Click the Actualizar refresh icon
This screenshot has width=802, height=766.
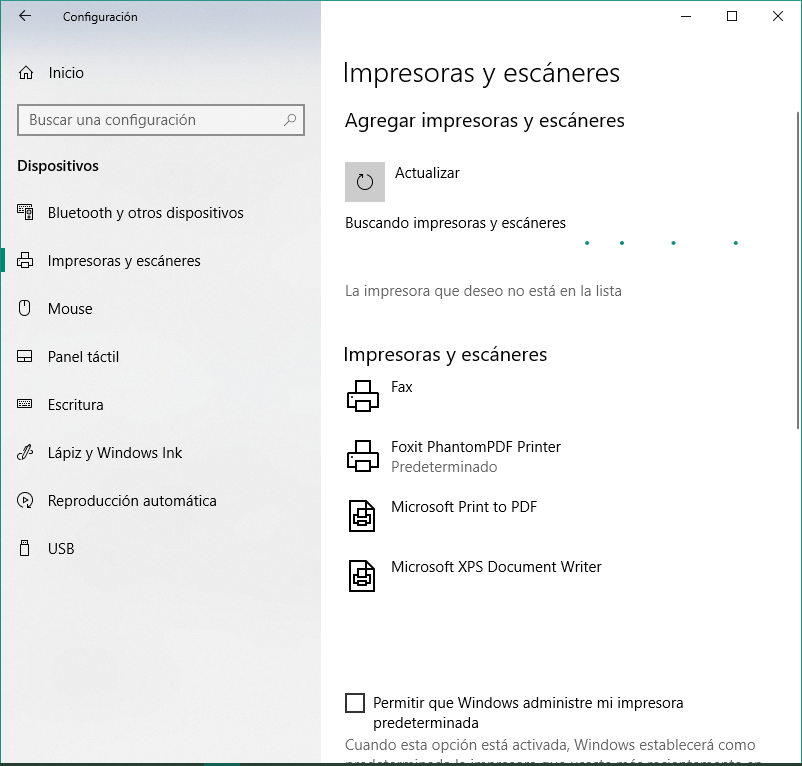(x=364, y=181)
